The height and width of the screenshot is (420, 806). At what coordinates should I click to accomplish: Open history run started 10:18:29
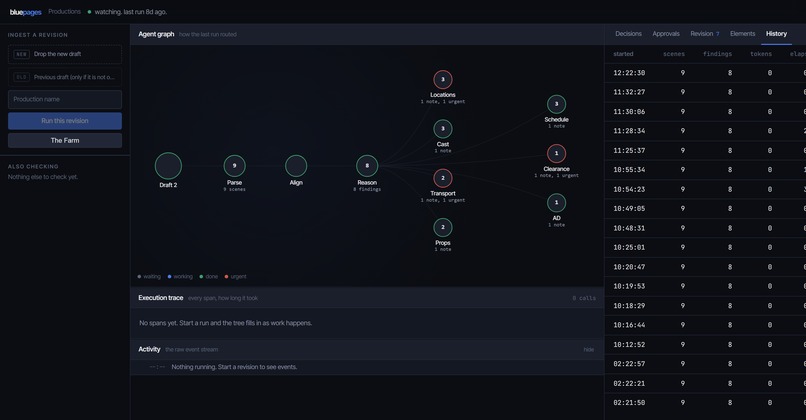[x=705, y=306]
